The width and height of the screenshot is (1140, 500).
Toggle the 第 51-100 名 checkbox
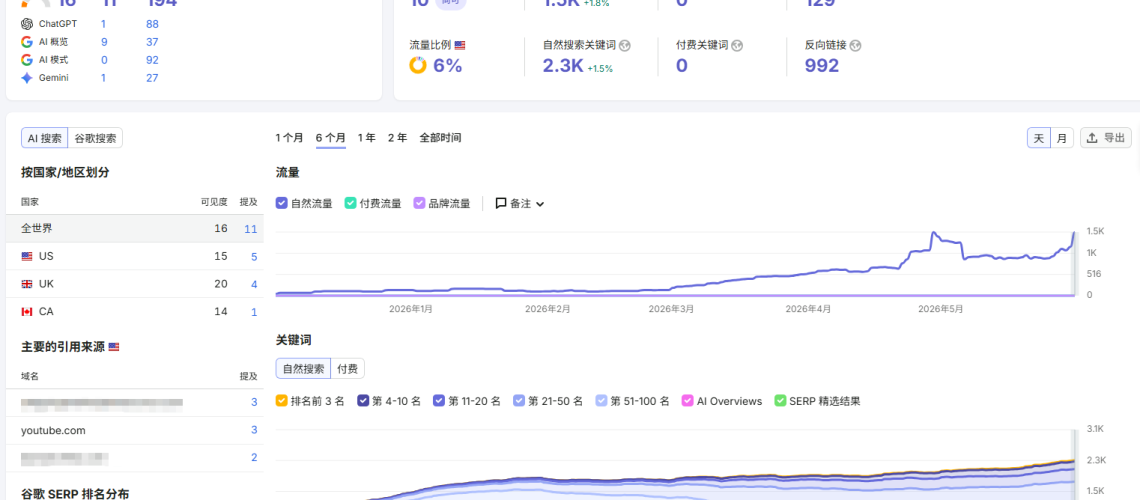pyautogui.click(x=601, y=400)
